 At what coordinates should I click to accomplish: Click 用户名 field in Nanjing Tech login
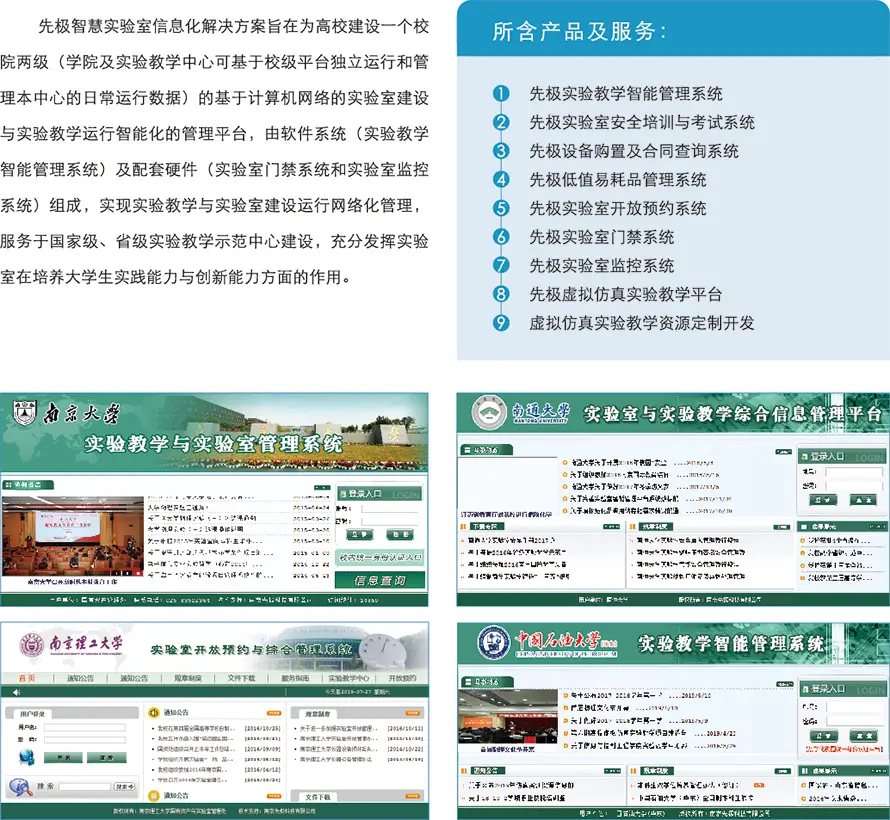coord(85,728)
